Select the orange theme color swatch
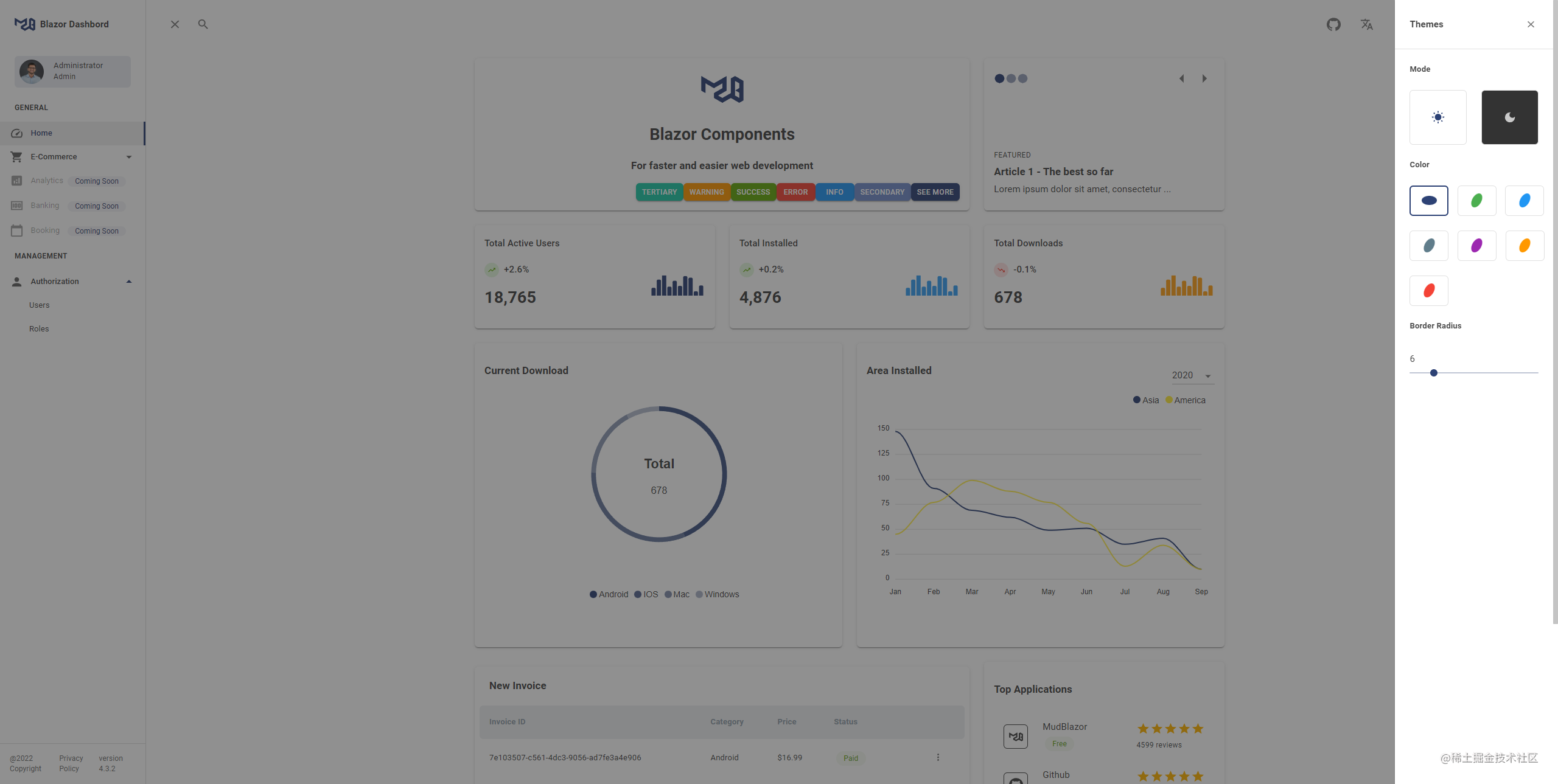The width and height of the screenshot is (1558, 784). pos(1525,246)
